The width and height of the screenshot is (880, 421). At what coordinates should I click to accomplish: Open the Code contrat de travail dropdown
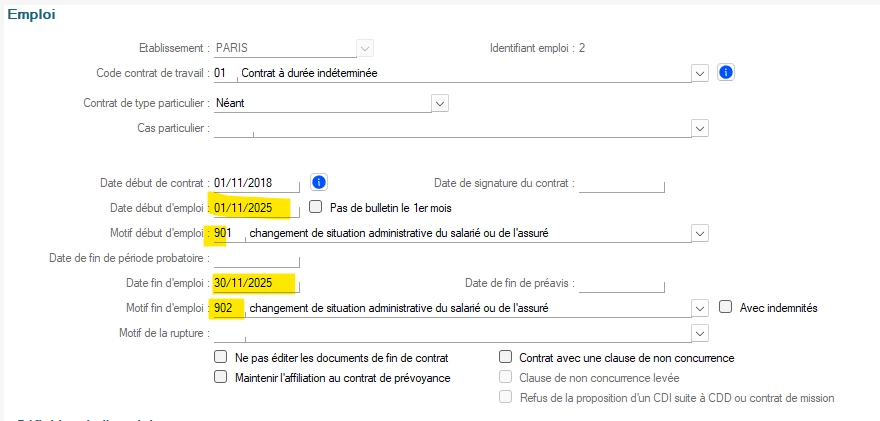click(x=700, y=73)
